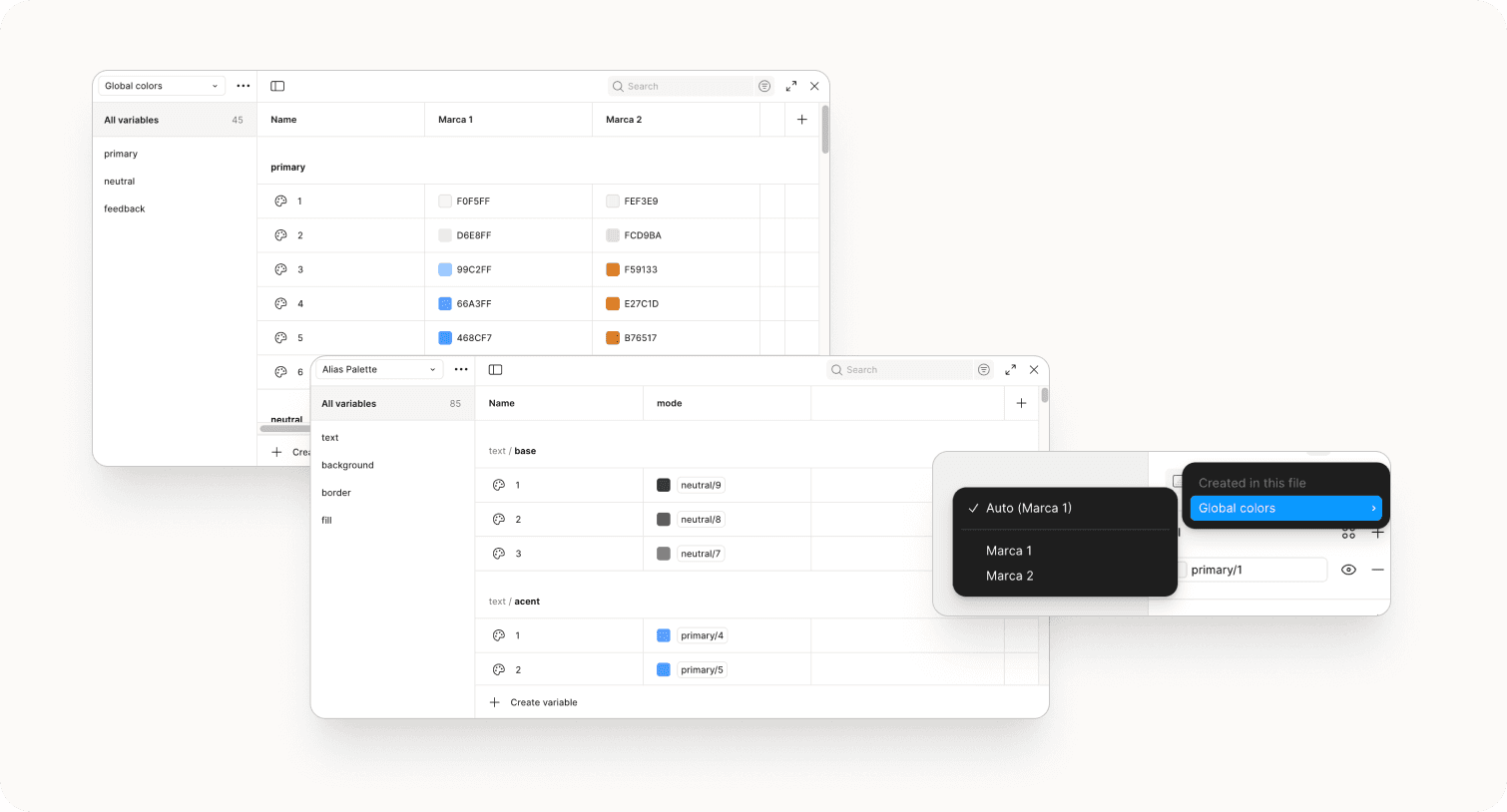Select the feedback group in sidebar
The width and height of the screenshot is (1507, 812).
click(x=125, y=208)
